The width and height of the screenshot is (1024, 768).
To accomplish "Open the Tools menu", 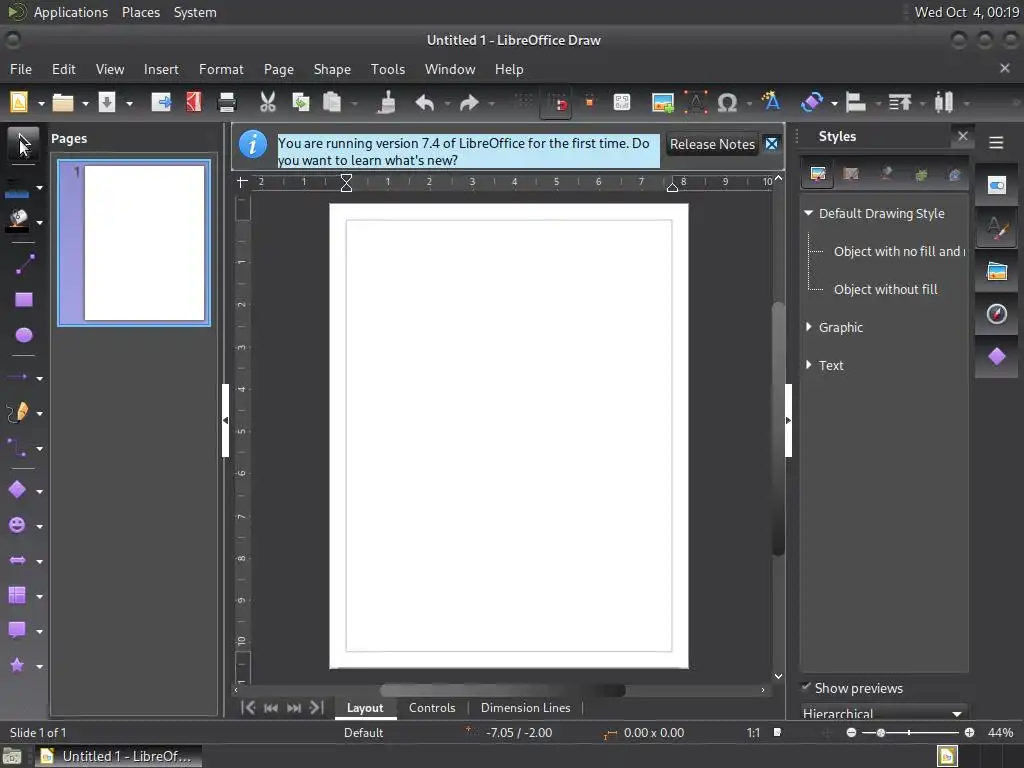I will pyautogui.click(x=388, y=69).
